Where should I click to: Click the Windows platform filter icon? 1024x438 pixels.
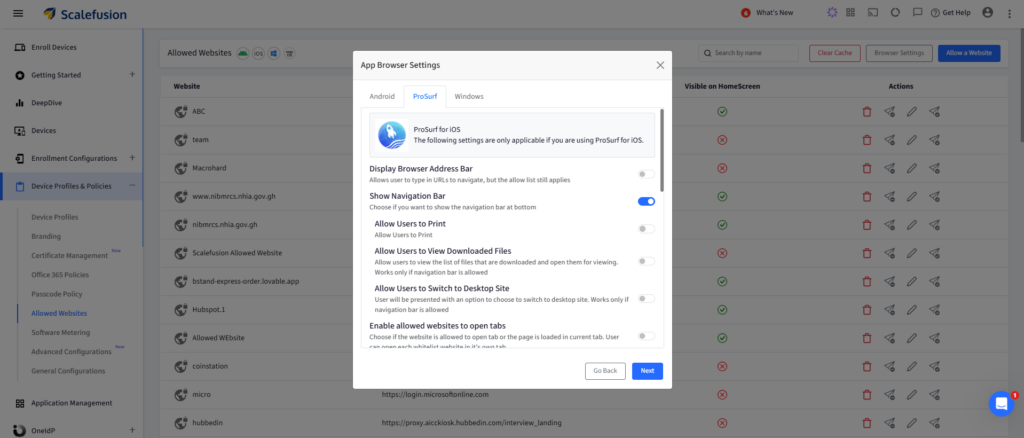[x=274, y=53]
